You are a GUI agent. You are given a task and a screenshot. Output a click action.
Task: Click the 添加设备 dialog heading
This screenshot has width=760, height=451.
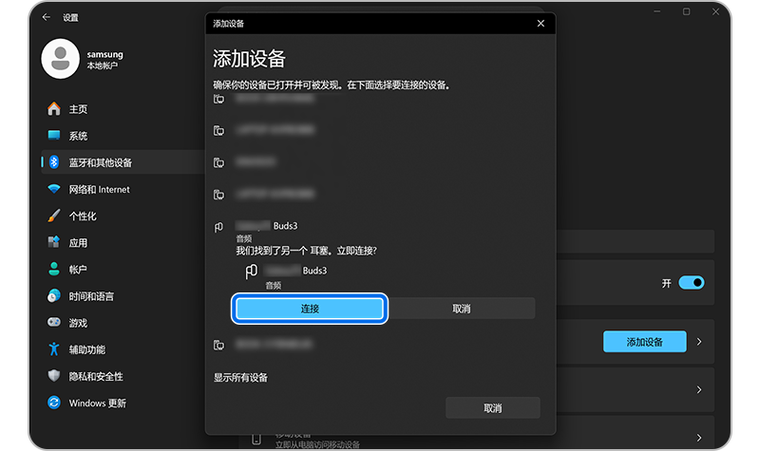[x=249, y=59]
